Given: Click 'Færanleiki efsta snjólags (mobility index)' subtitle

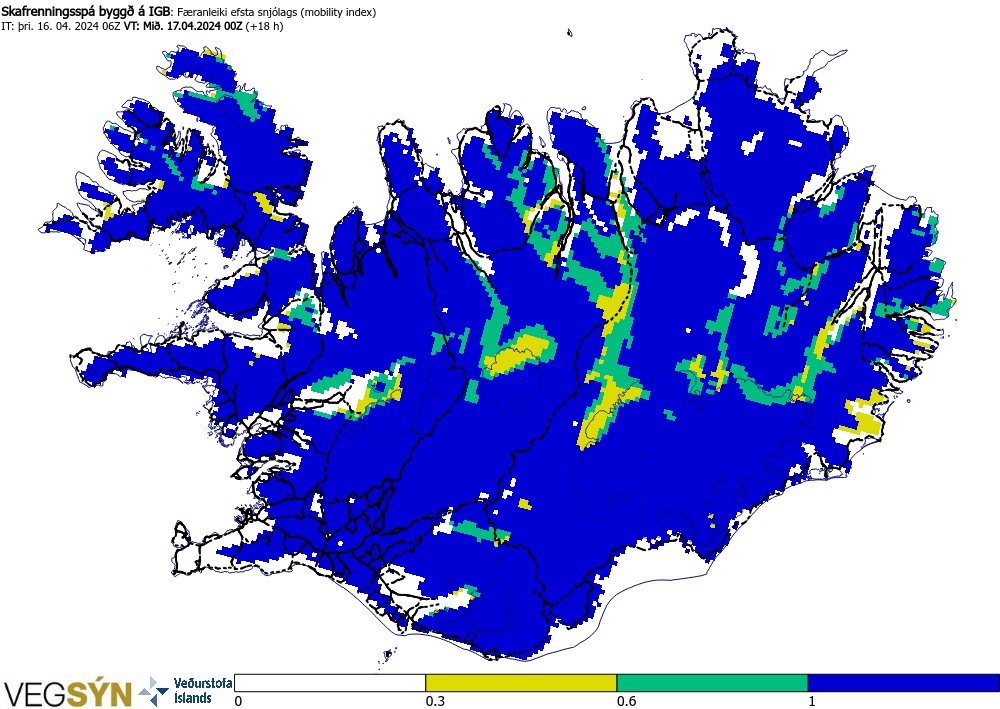Looking at the screenshot, I should 276,12.
